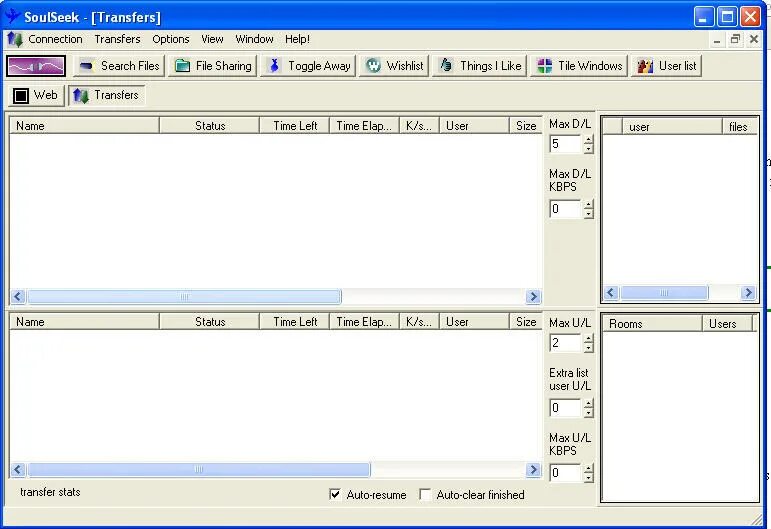
Task: Click the user column header
Action: [x=672, y=127]
